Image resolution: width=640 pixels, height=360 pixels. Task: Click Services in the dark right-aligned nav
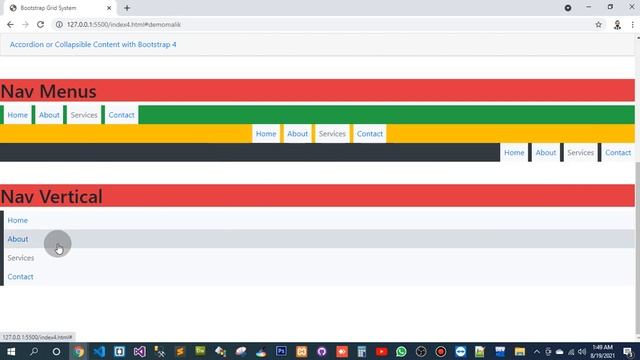pyautogui.click(x=580, y=152)
